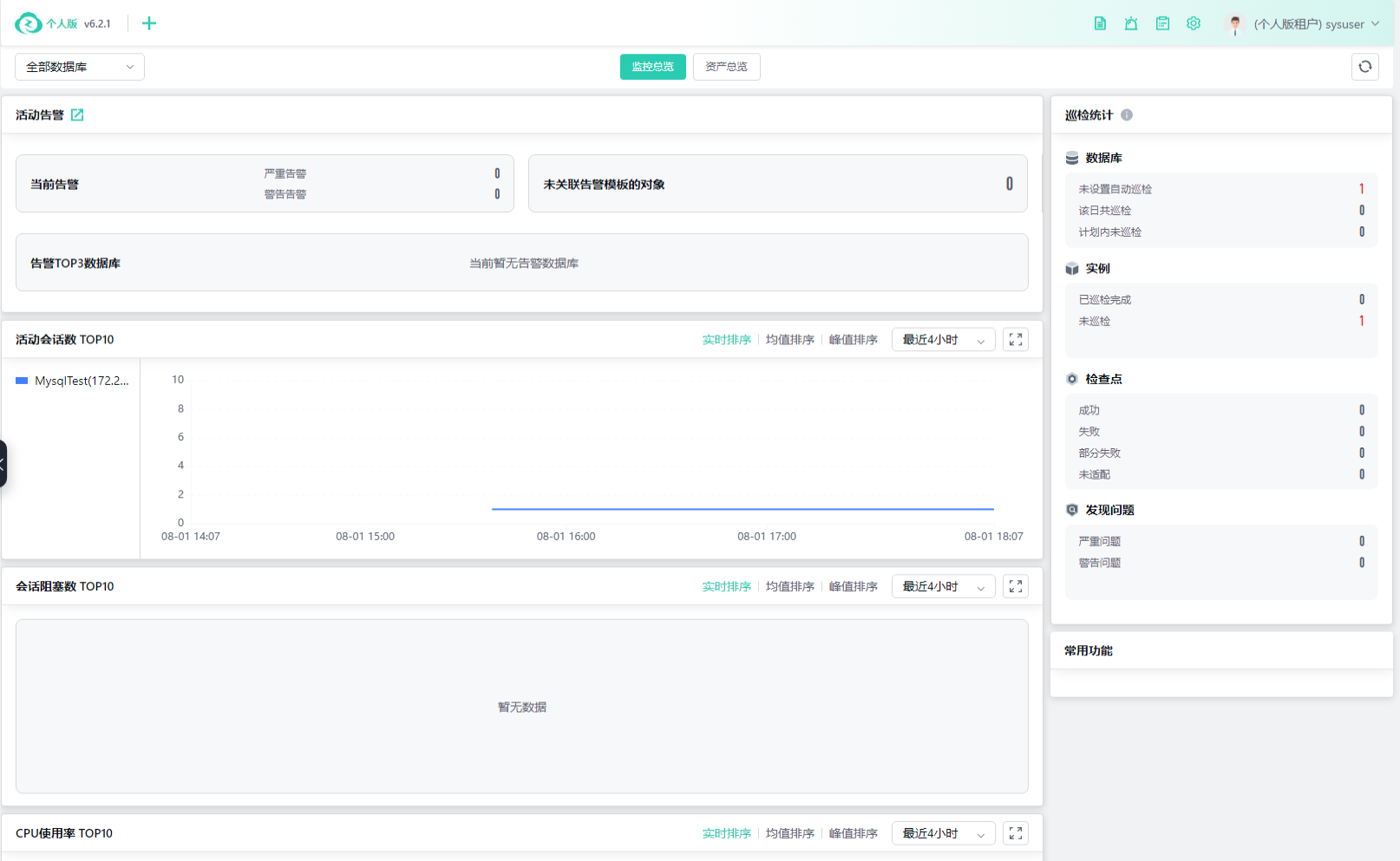Select 均值排序 for 活动会话数 TOP10
This screenshot has height=861, width=1400.
click(790, 340)
